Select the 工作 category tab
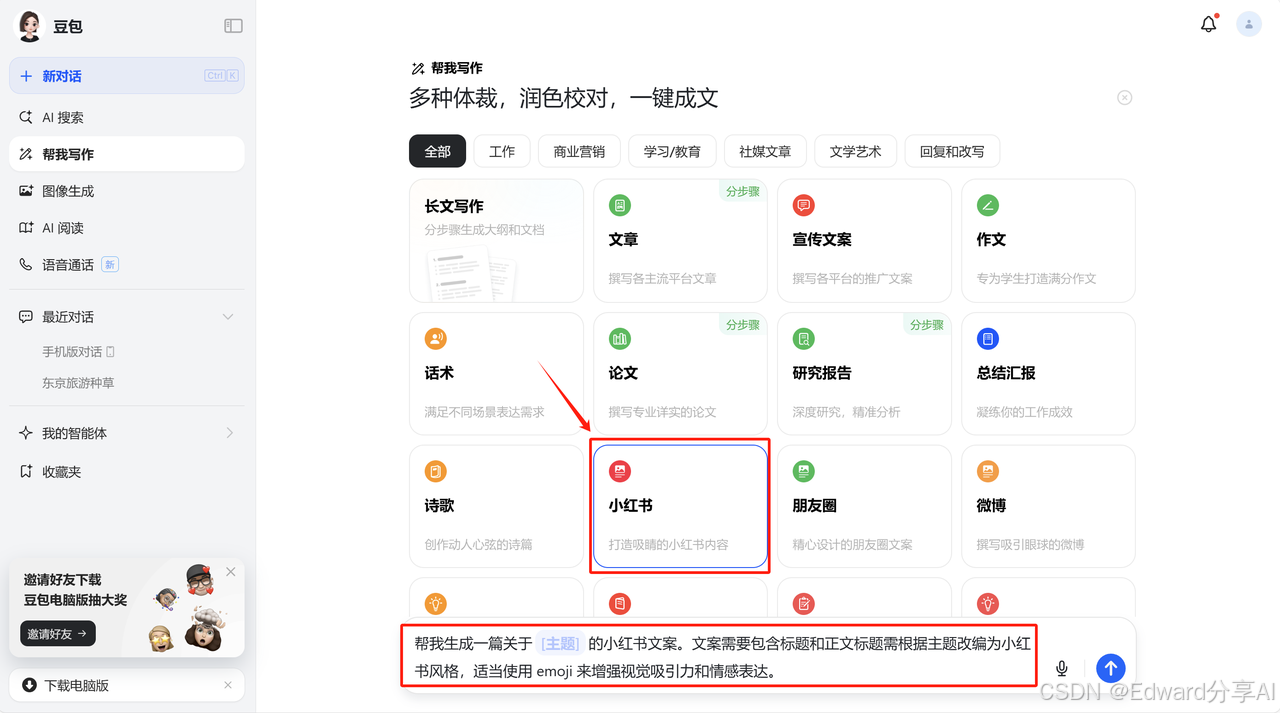Screen dimensions: 1280x713 click(502, 151)
